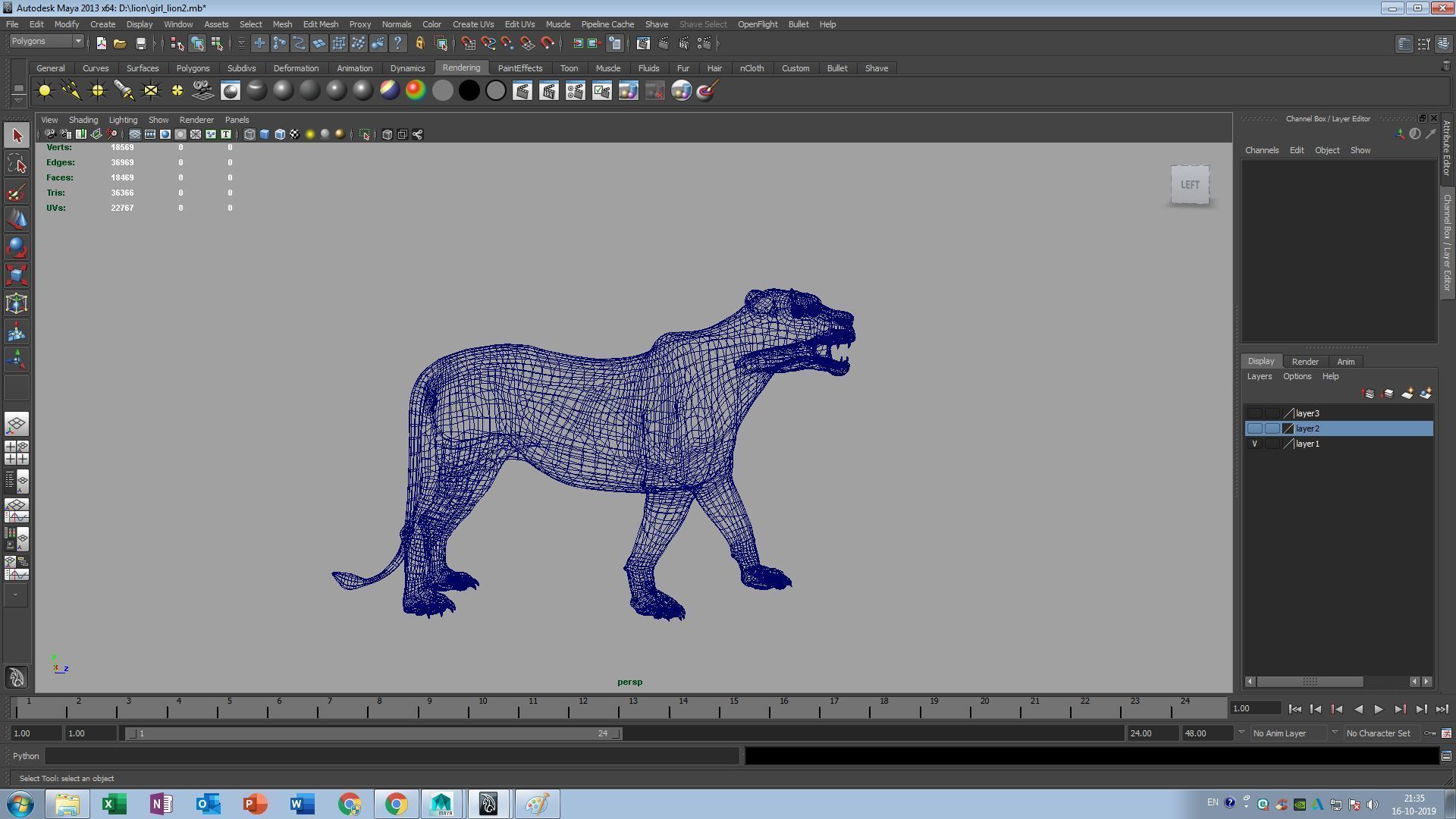Click the Paint Selection tool icon
Viewport: 1456px width, 819px height.
pyautogui.click(x=17, y=192)
